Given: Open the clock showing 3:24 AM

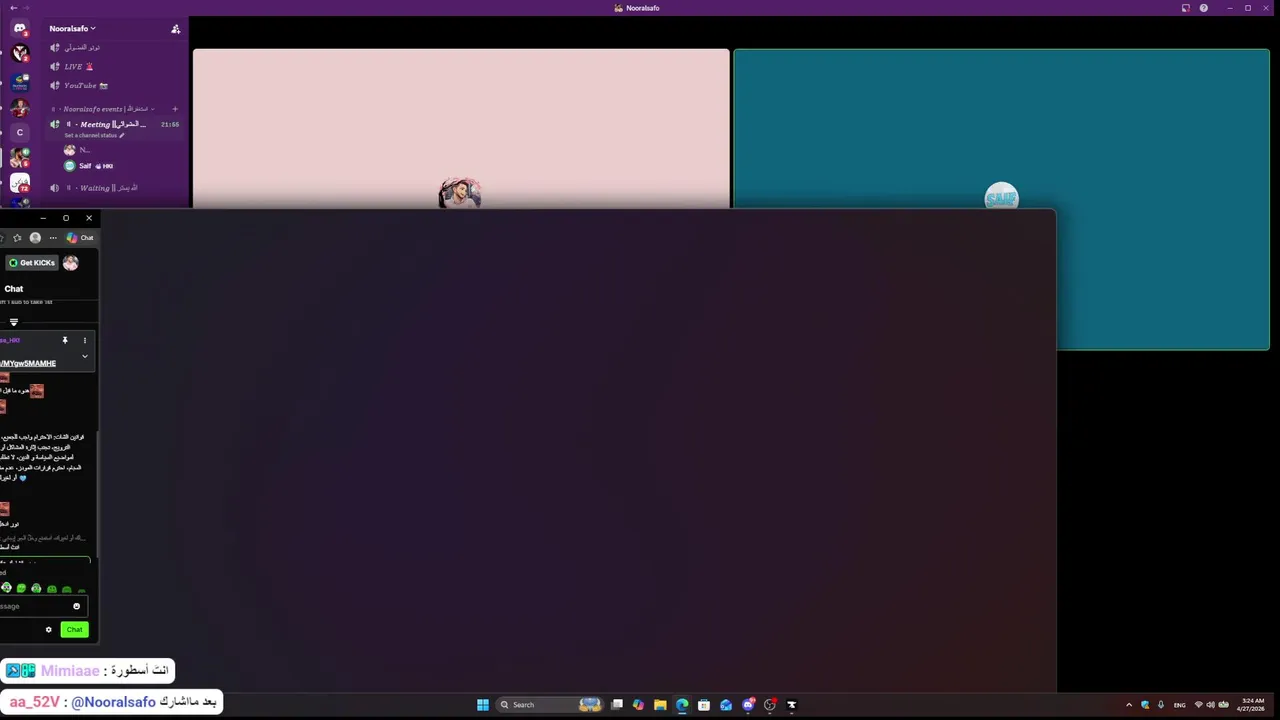Looking at the screenshot, I should (1252, 705).
